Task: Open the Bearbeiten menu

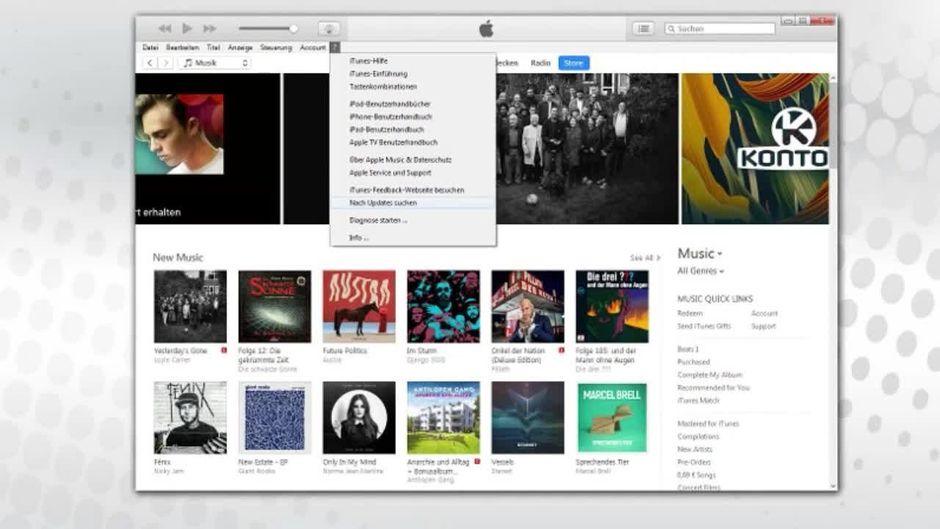Action: coord(182,47)
